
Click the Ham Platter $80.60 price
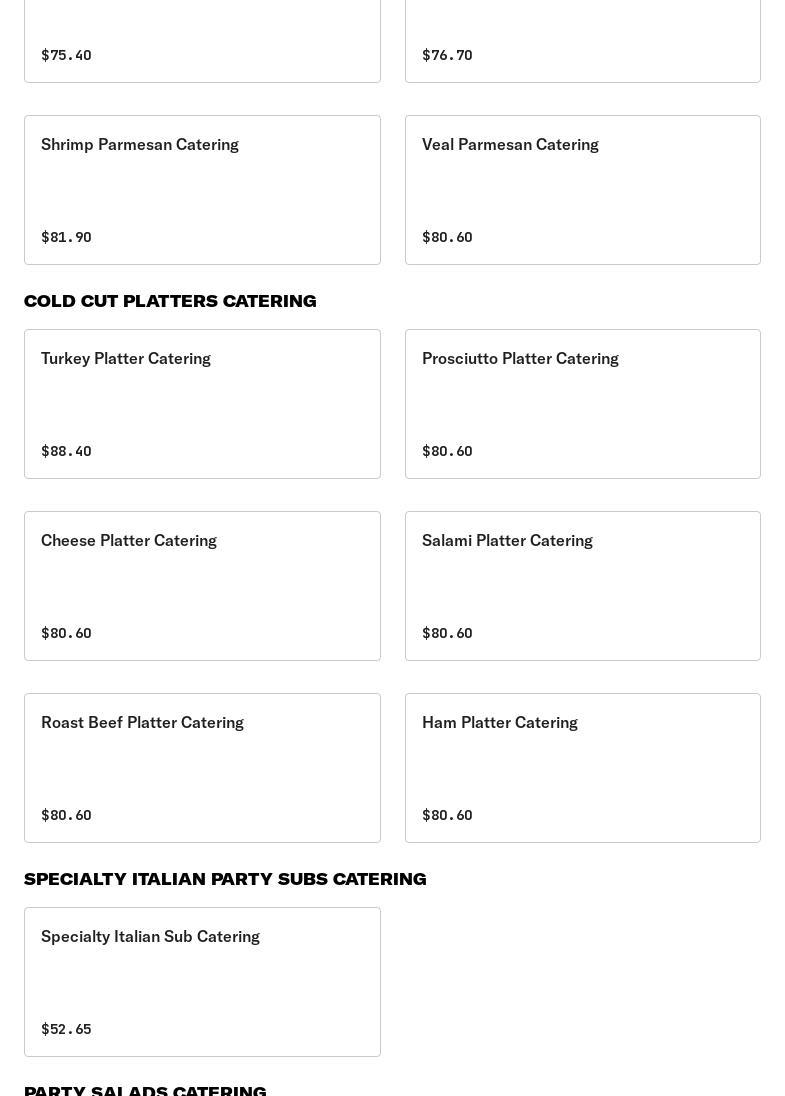point(447,815)
